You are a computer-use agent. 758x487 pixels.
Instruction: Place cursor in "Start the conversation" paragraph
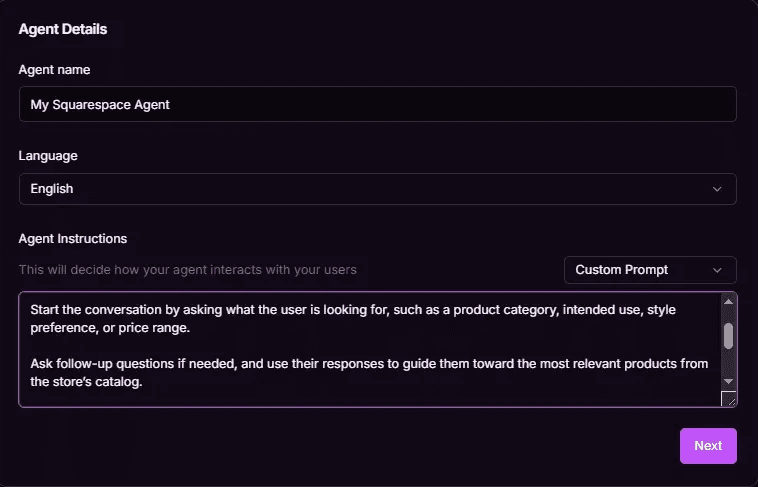353,319
